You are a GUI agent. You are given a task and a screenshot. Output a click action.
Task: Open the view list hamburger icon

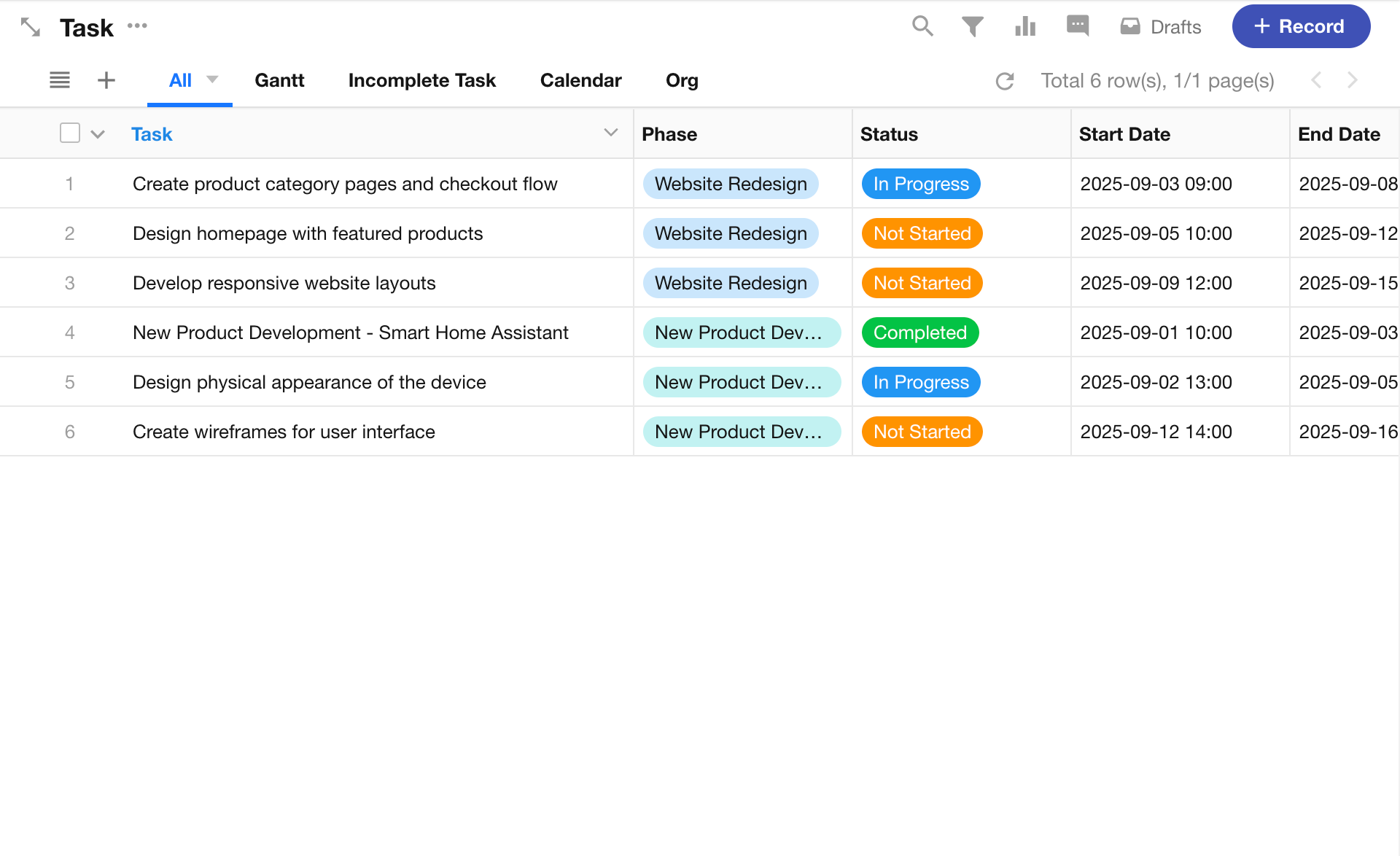point(60,80)
